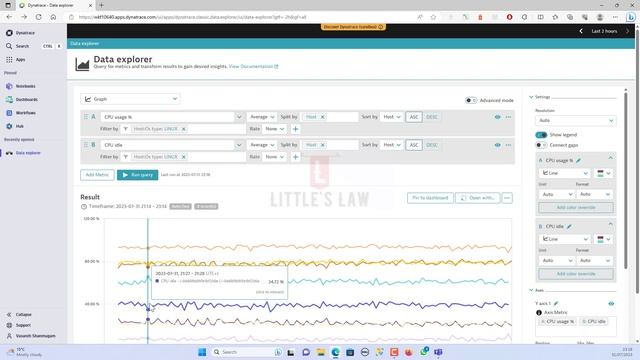Toggle visibility eye for metric B
The image size is (640, 360).
pos(498,145)
